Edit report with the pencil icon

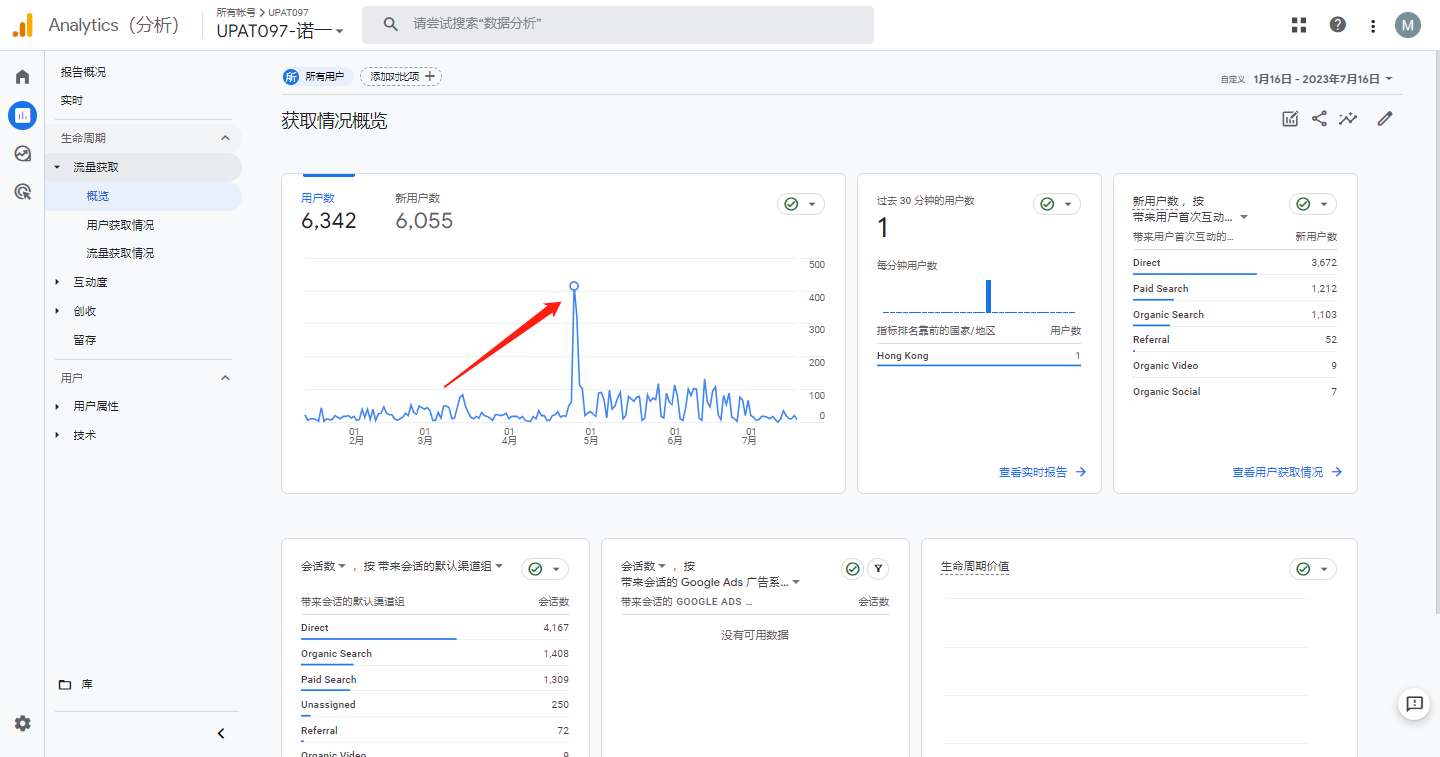coord(1385,119)
